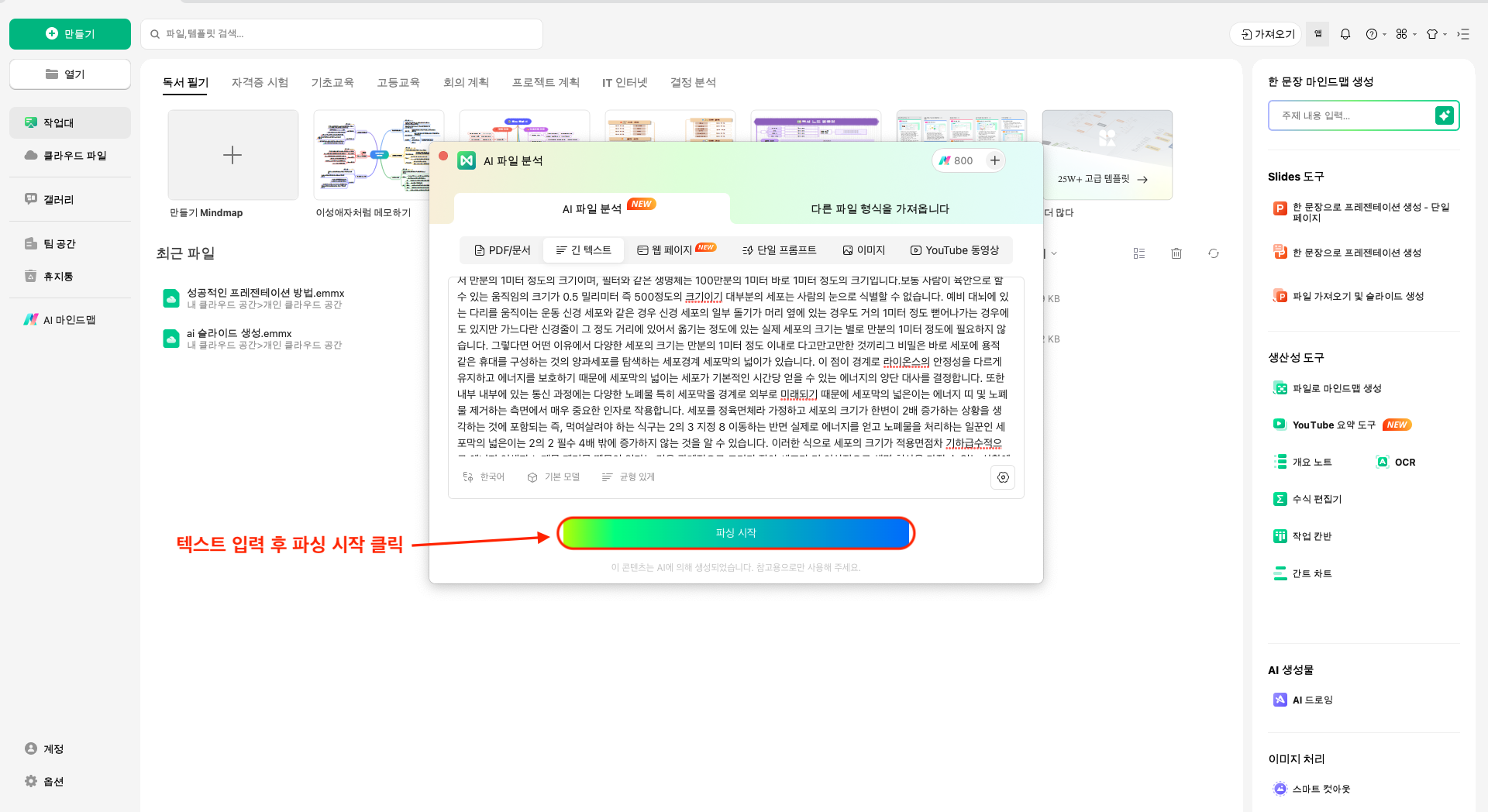Open 파일로 마인드맵 생성 tool
The height and width of the screenshot is (812, 1488).
tap(1337, 388)
